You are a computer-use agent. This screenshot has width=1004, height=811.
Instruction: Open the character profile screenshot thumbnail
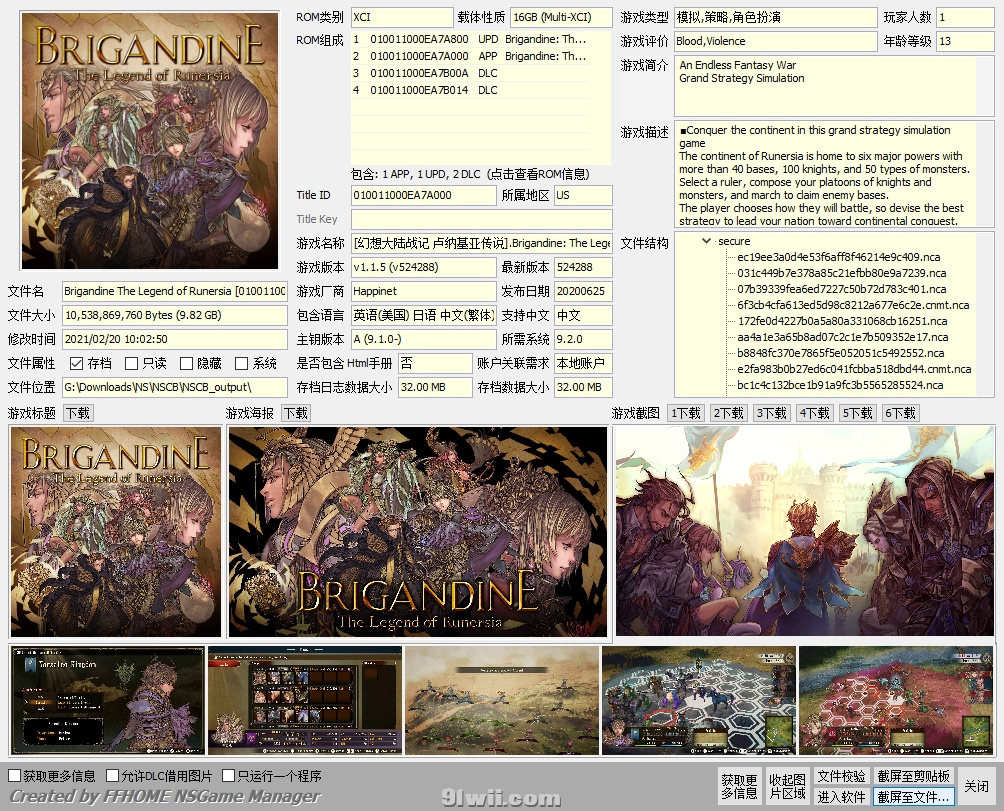[108, 700]
